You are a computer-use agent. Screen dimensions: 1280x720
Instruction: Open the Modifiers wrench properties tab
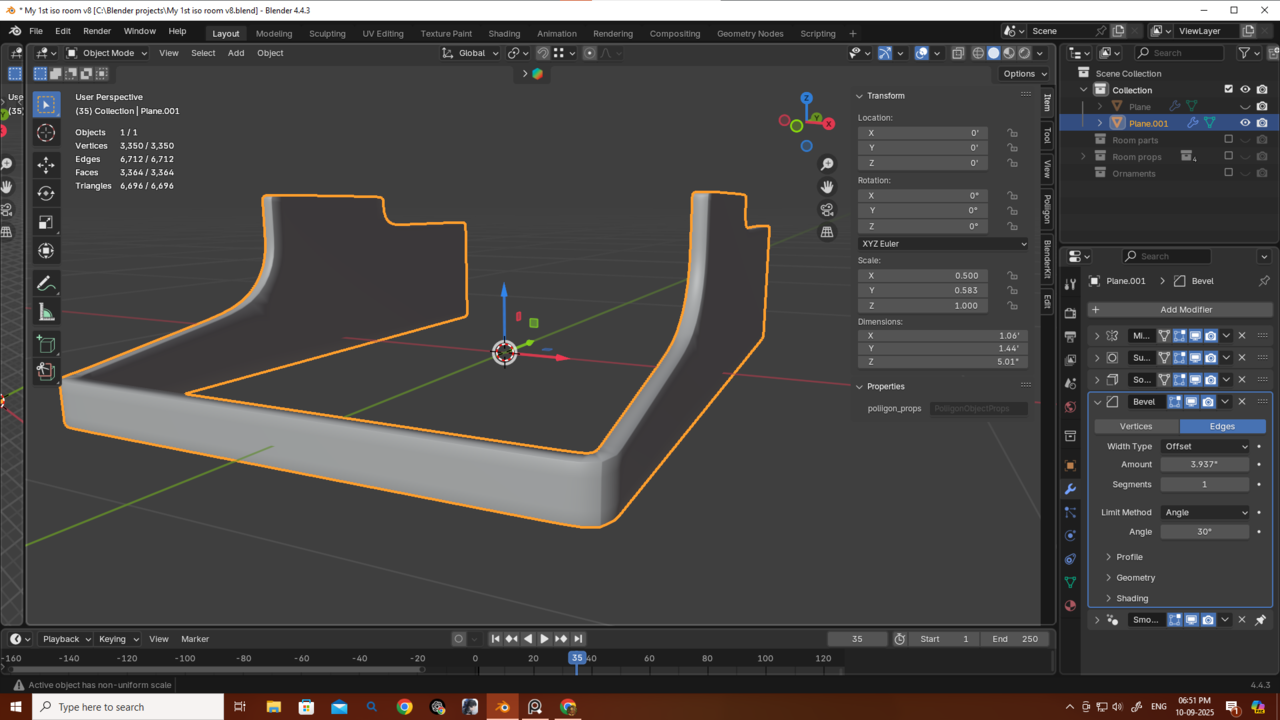[x=1070, y=489]
